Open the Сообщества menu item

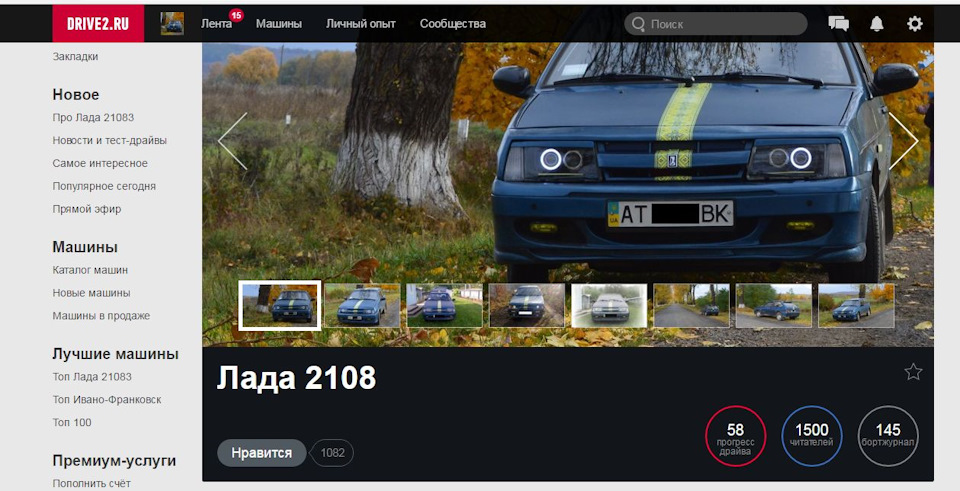[453, 24]
